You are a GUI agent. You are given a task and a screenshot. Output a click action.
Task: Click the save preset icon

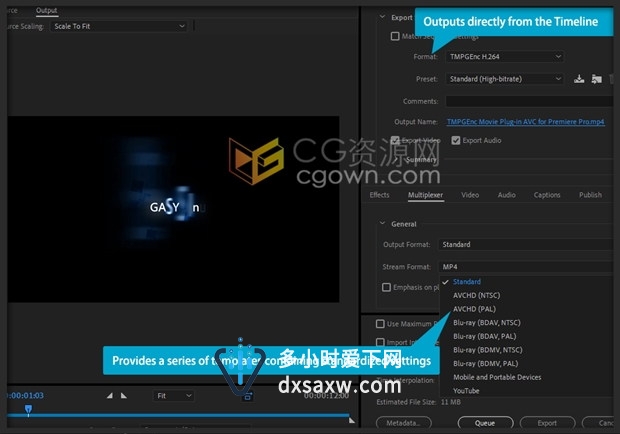point(579,79)
